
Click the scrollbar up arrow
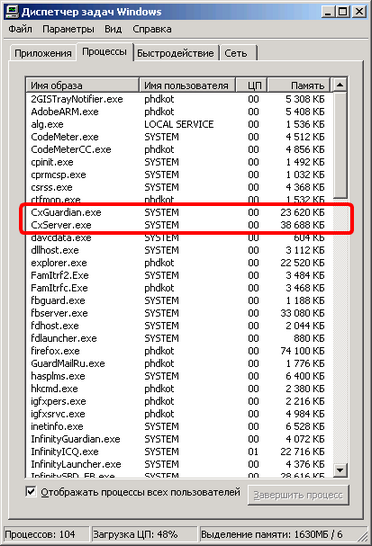pyautogui.click(x=340, y=85)
